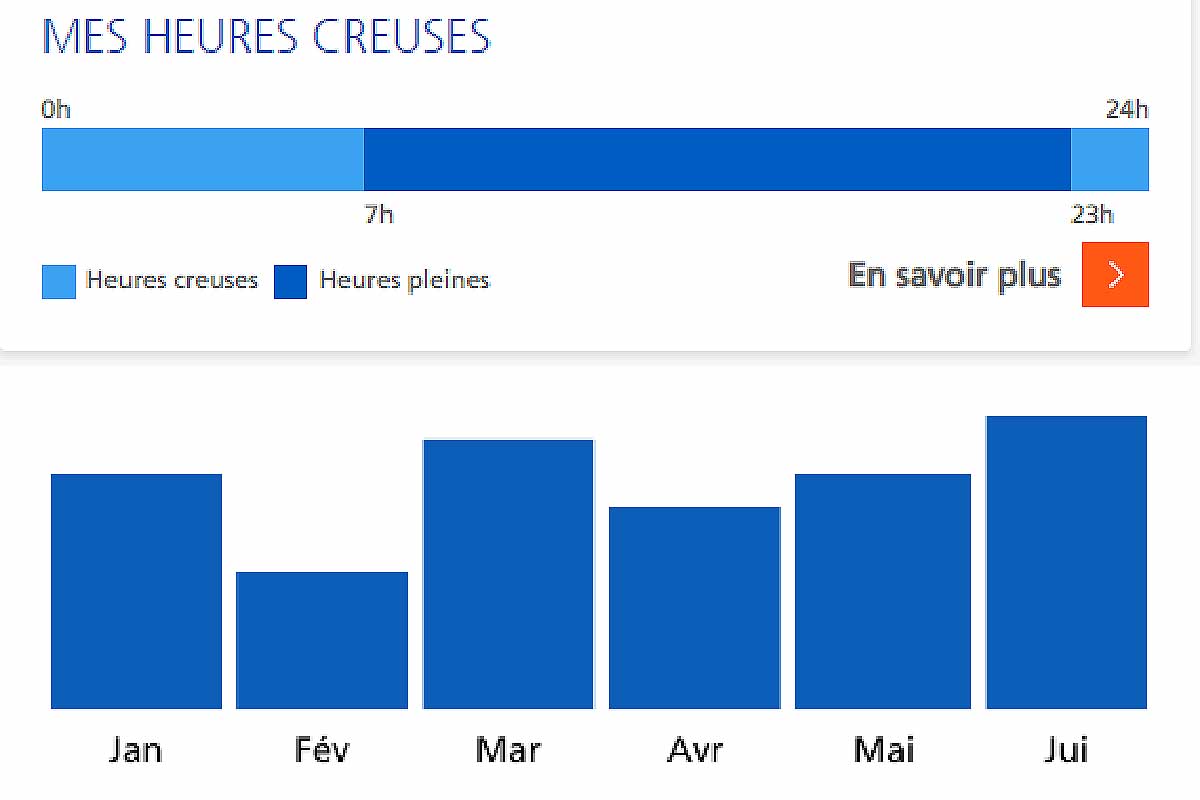Click the Avr month label

pyautogui.click(x=694, y=749)
